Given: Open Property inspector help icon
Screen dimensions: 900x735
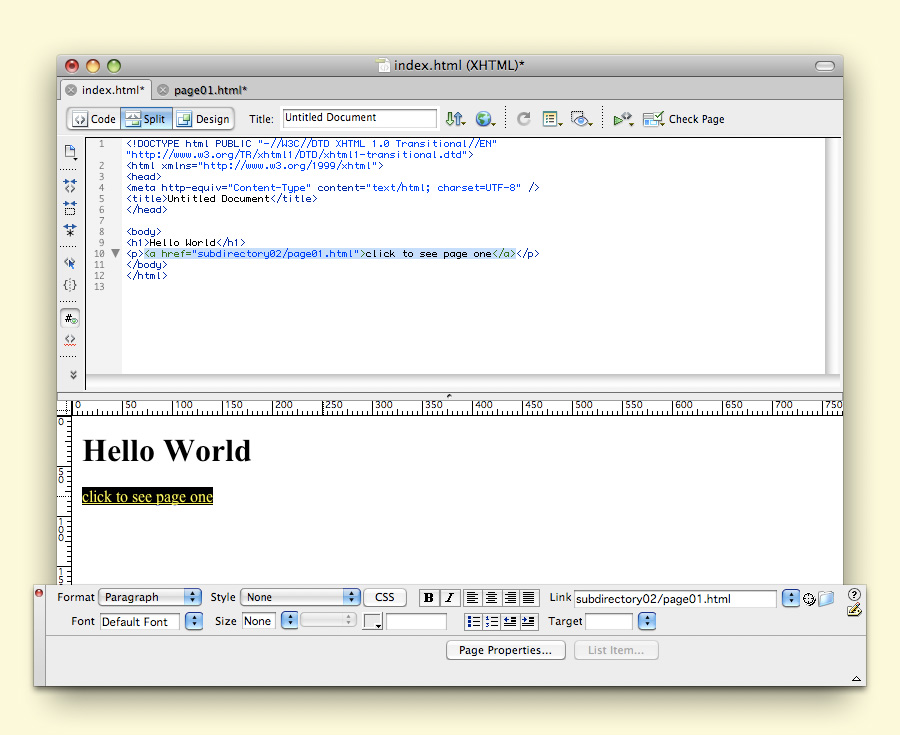Looking at the screenshot, I should pos(854,594).
